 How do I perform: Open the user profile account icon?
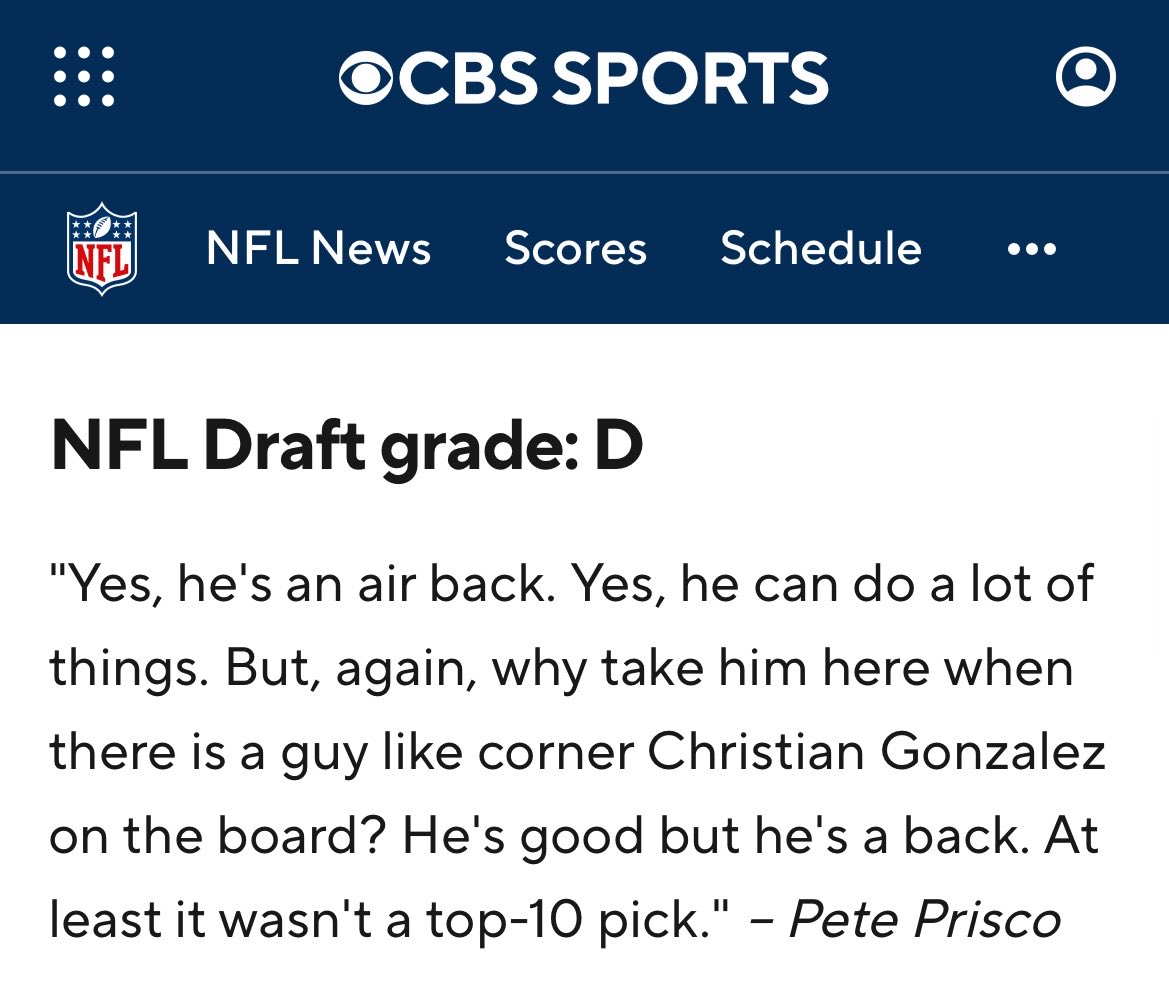coord(1086,77)
